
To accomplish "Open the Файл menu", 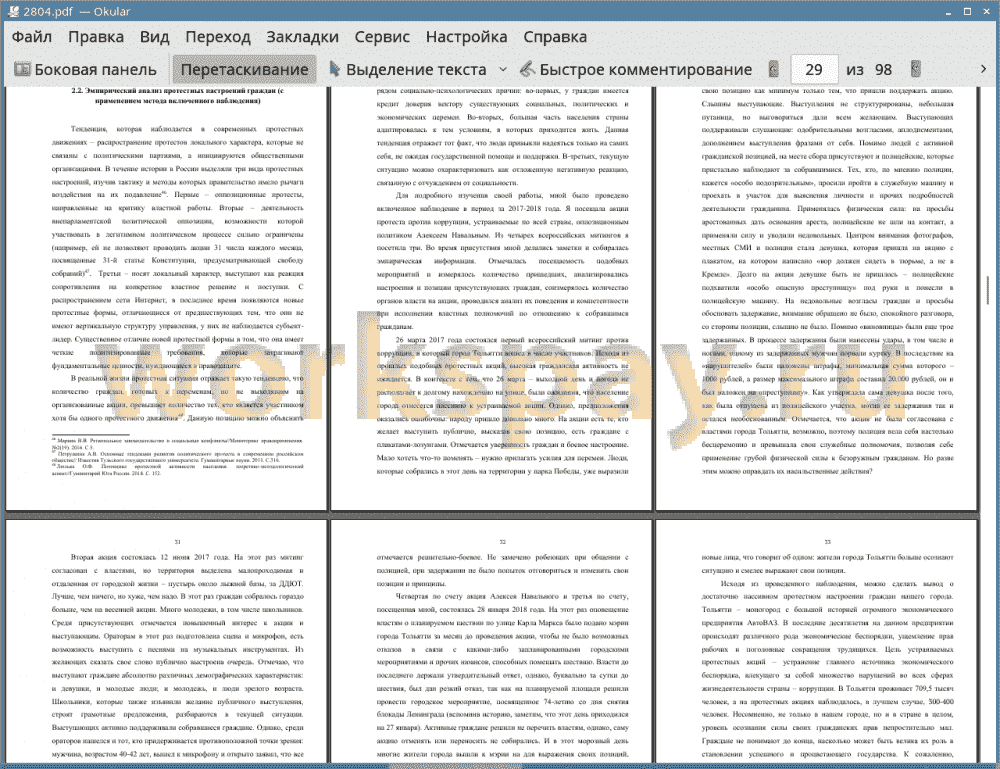I will 31,37.
